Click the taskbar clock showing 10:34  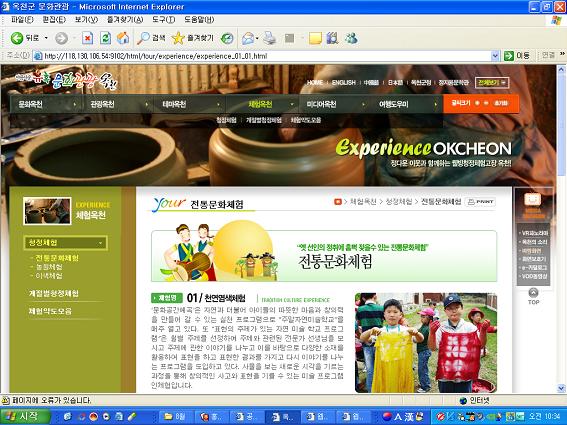[x=545, y=417]
